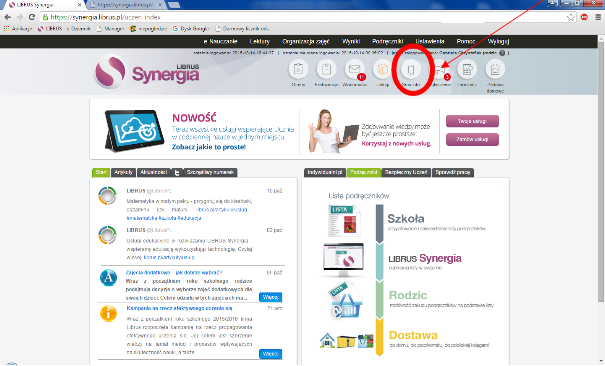This screenshot has height=366, width=605.
Task: Click the LIBRUS Synergia monitor thumbnail
Action: click(x=343, y=260)
